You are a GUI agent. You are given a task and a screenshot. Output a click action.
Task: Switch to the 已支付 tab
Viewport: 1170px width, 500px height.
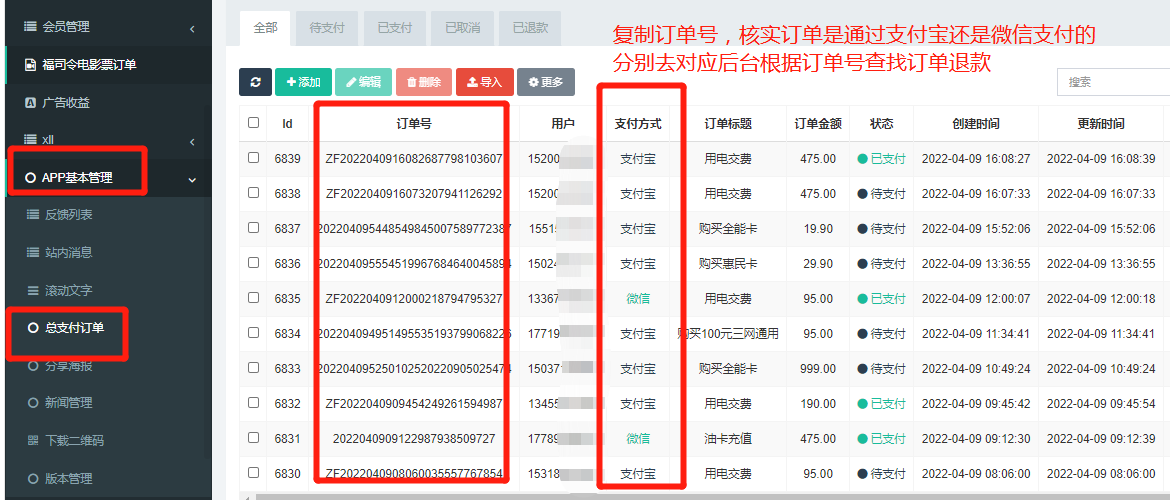tap(394, 28)
